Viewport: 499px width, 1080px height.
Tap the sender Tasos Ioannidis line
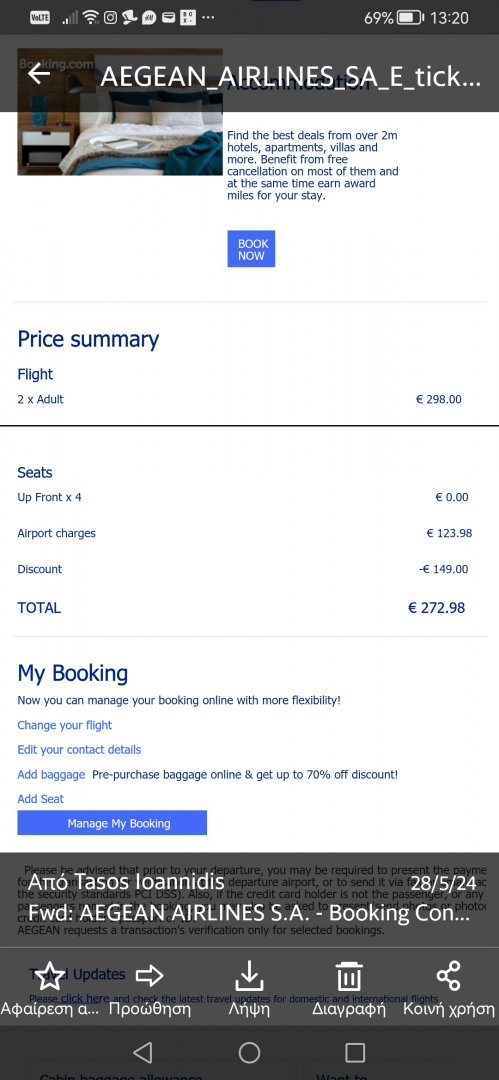[126, 882]
